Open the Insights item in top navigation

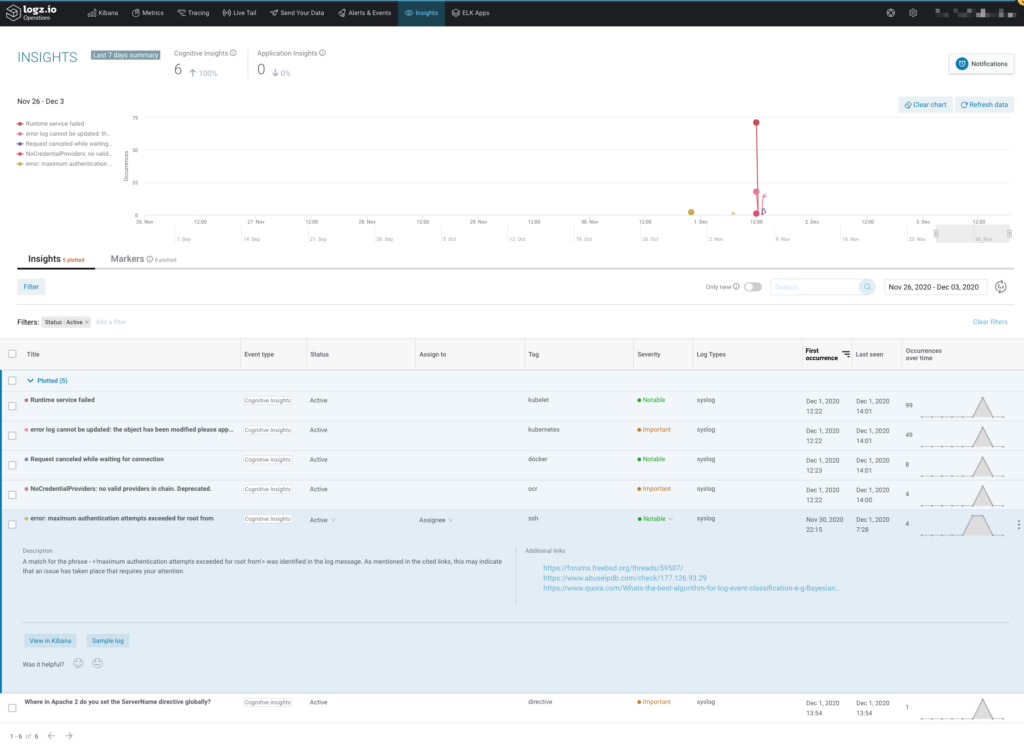[421, 12]
